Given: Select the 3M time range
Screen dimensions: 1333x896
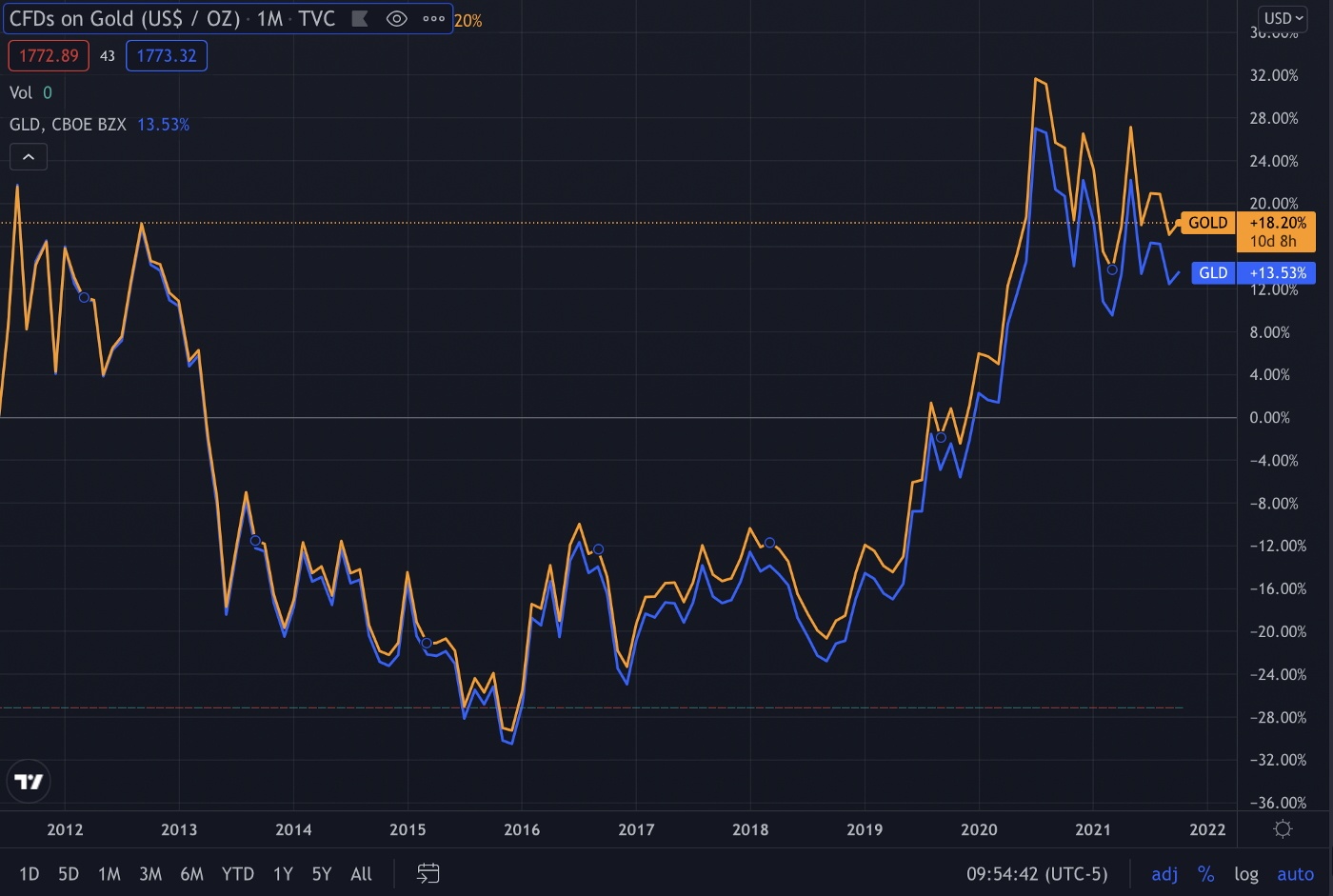Looking at the screenshot, I should coord(150,873).
